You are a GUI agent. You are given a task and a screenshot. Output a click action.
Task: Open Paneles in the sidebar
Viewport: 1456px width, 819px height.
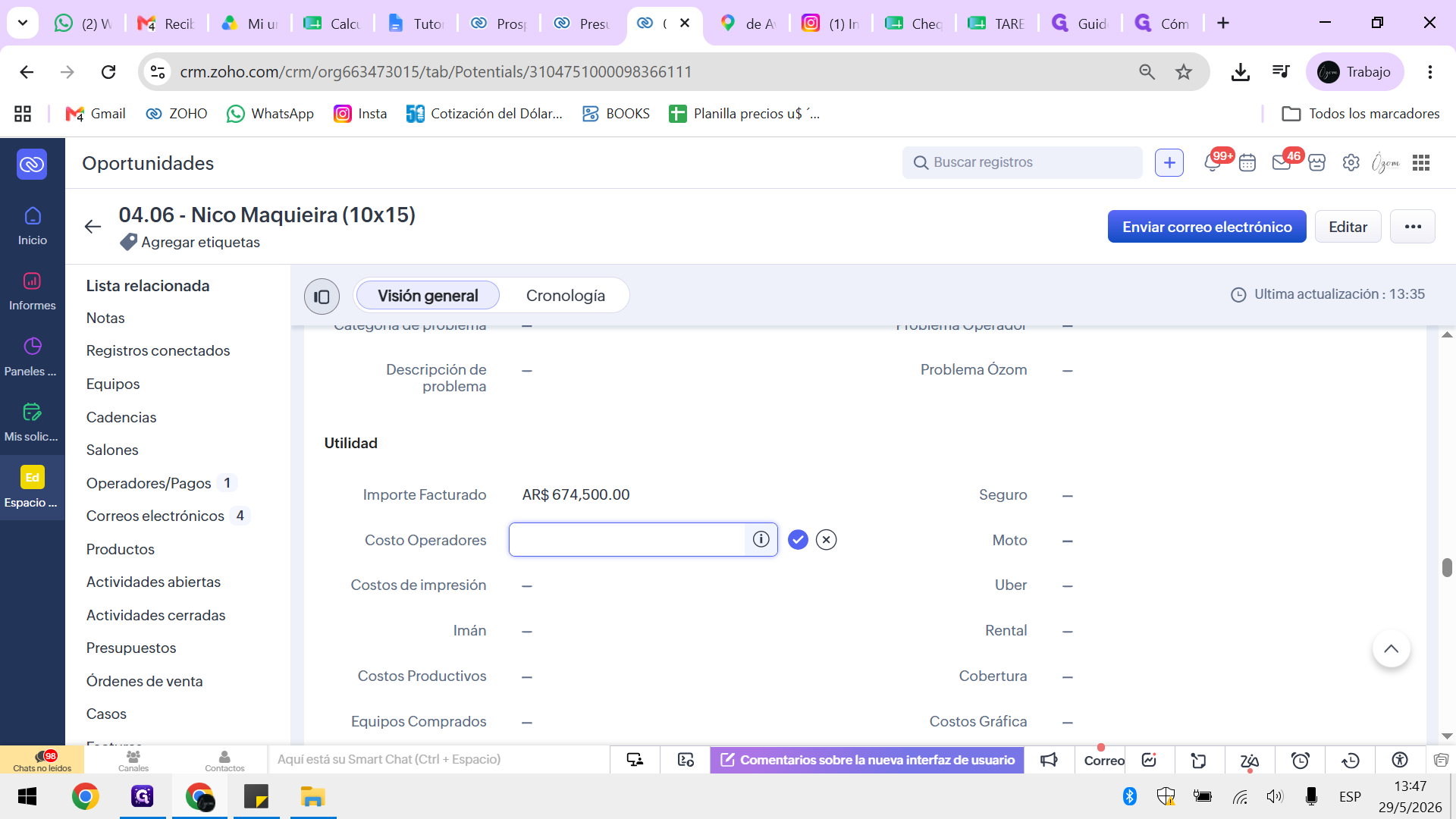click(x=32, y=357)
